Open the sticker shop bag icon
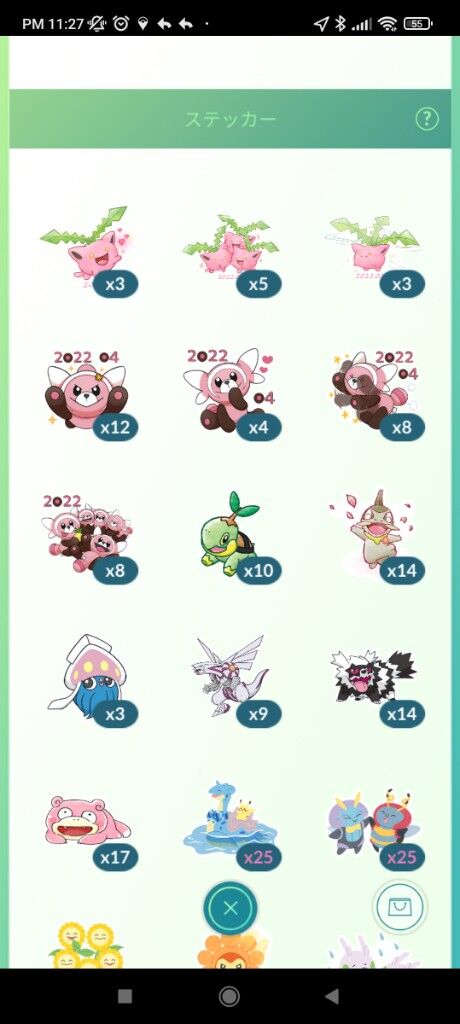460x1024 pixels. pyautogui.click(x=399, y=906)
